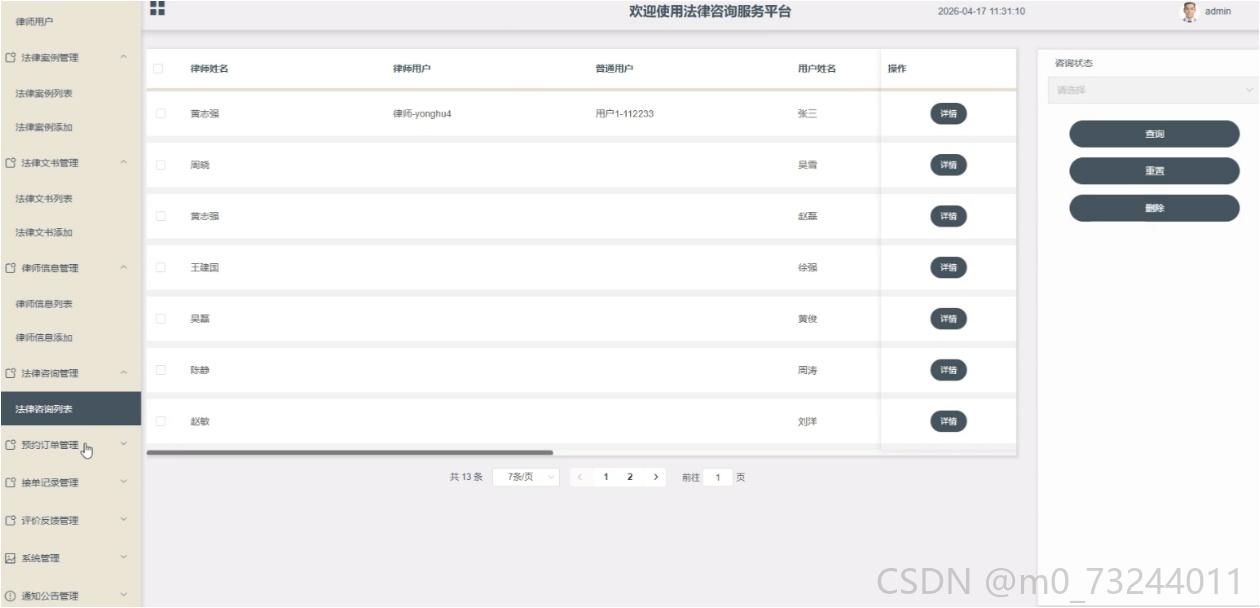
Task: Click the 通知公告管理 info icon
Action: 10,596
